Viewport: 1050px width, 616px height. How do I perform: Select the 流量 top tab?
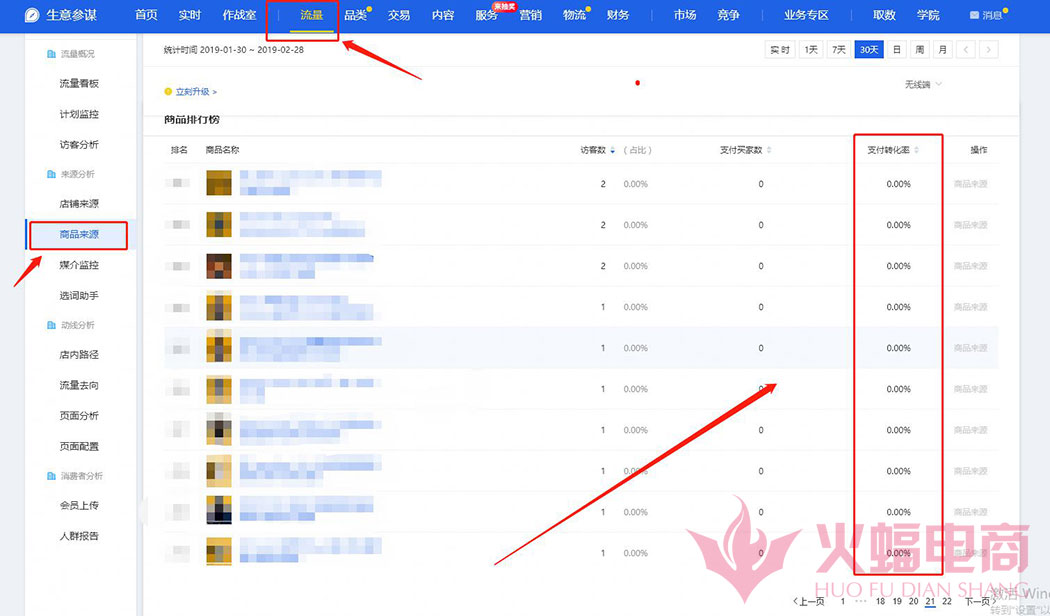click(x=311, y=15)
